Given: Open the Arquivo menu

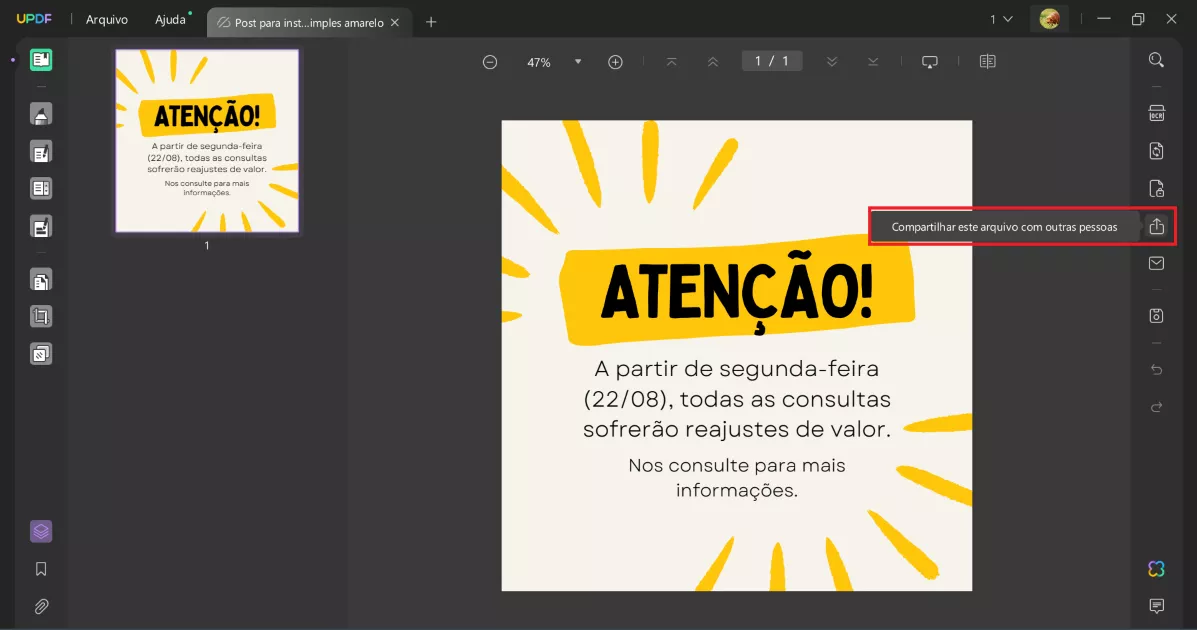Looking at the screenshot, I should [106, 18].
